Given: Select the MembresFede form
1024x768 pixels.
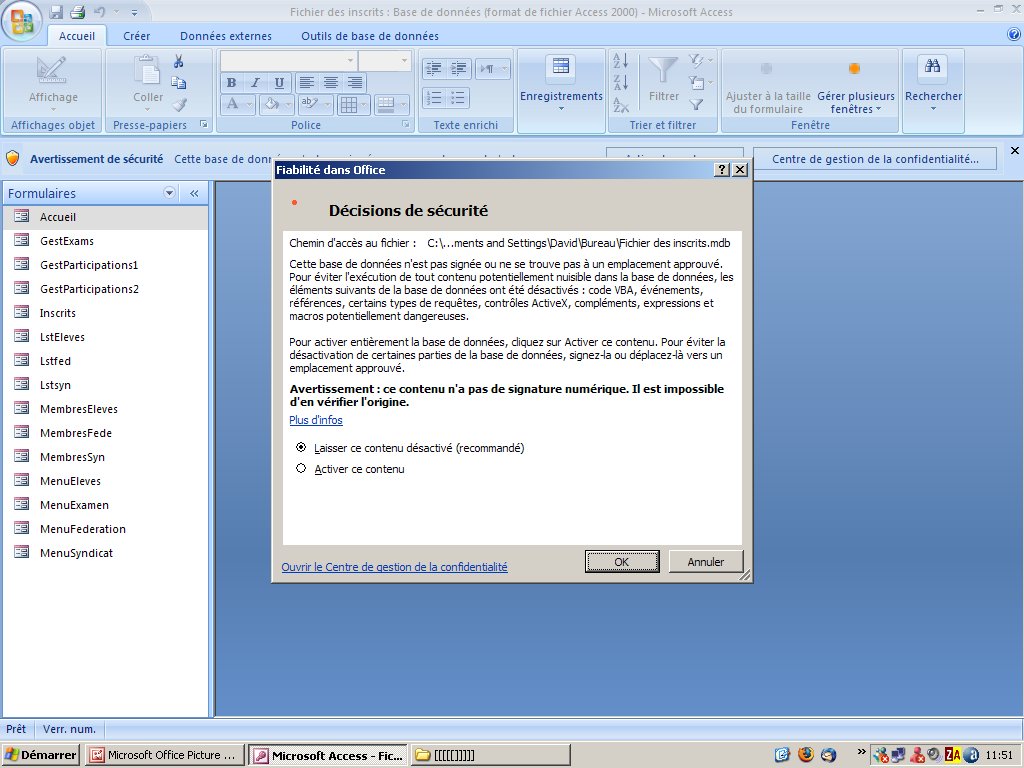Looking at the screenshot, I should pos(105,433).
